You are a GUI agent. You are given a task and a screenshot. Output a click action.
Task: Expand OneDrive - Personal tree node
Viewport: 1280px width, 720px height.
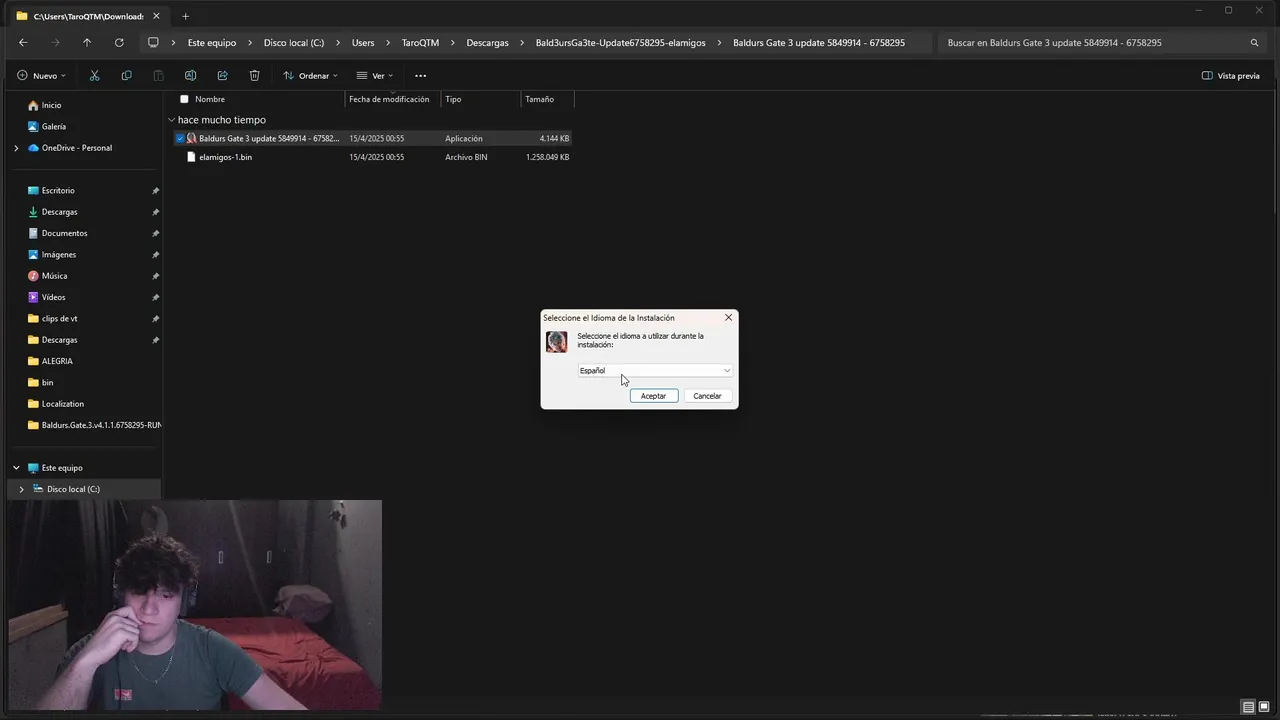pos(15,148)
